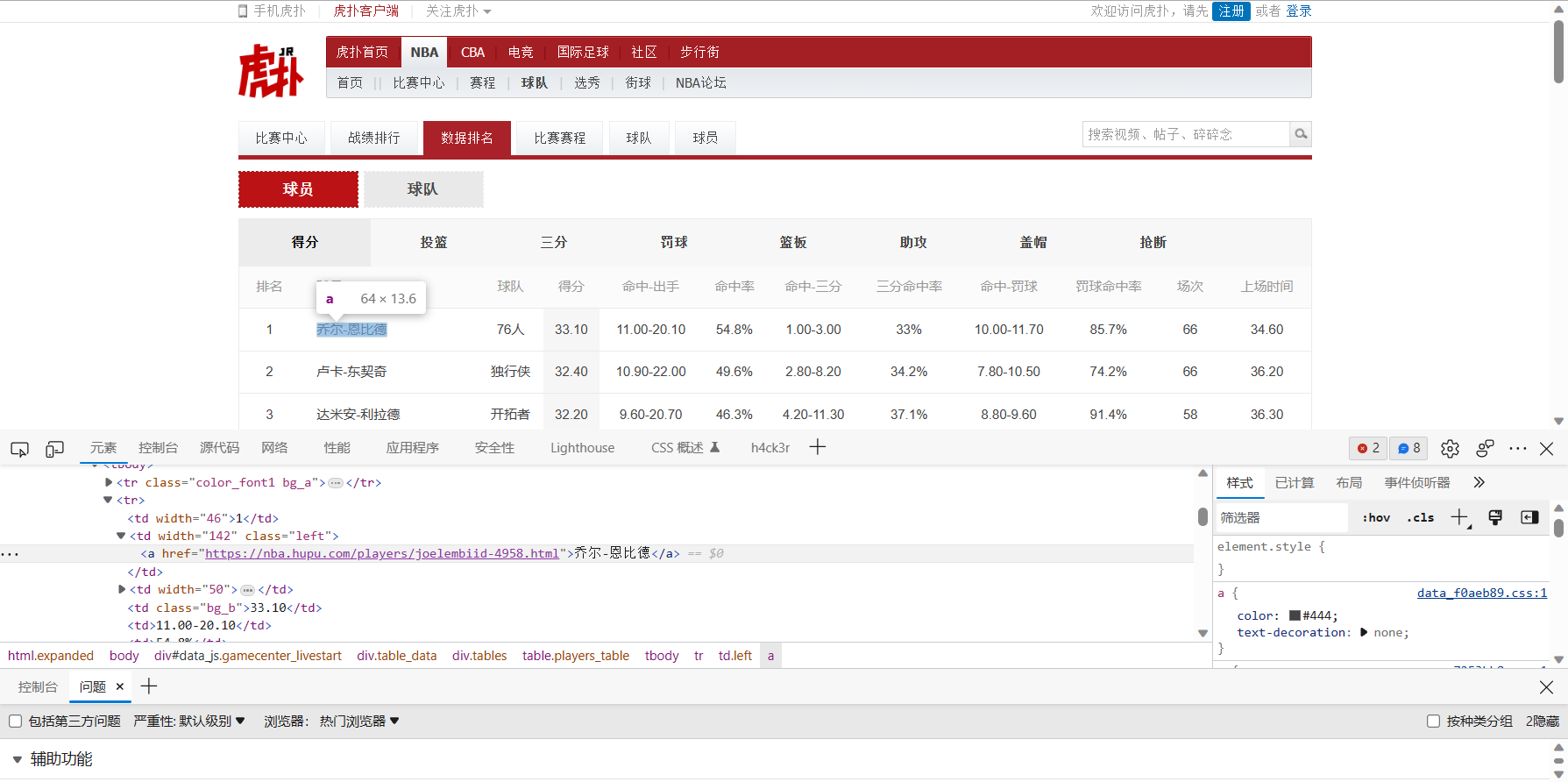Expand collapsed ellipsis in td width=50
The width and height of the screenshot is (1568, 782).
[248, 590]
